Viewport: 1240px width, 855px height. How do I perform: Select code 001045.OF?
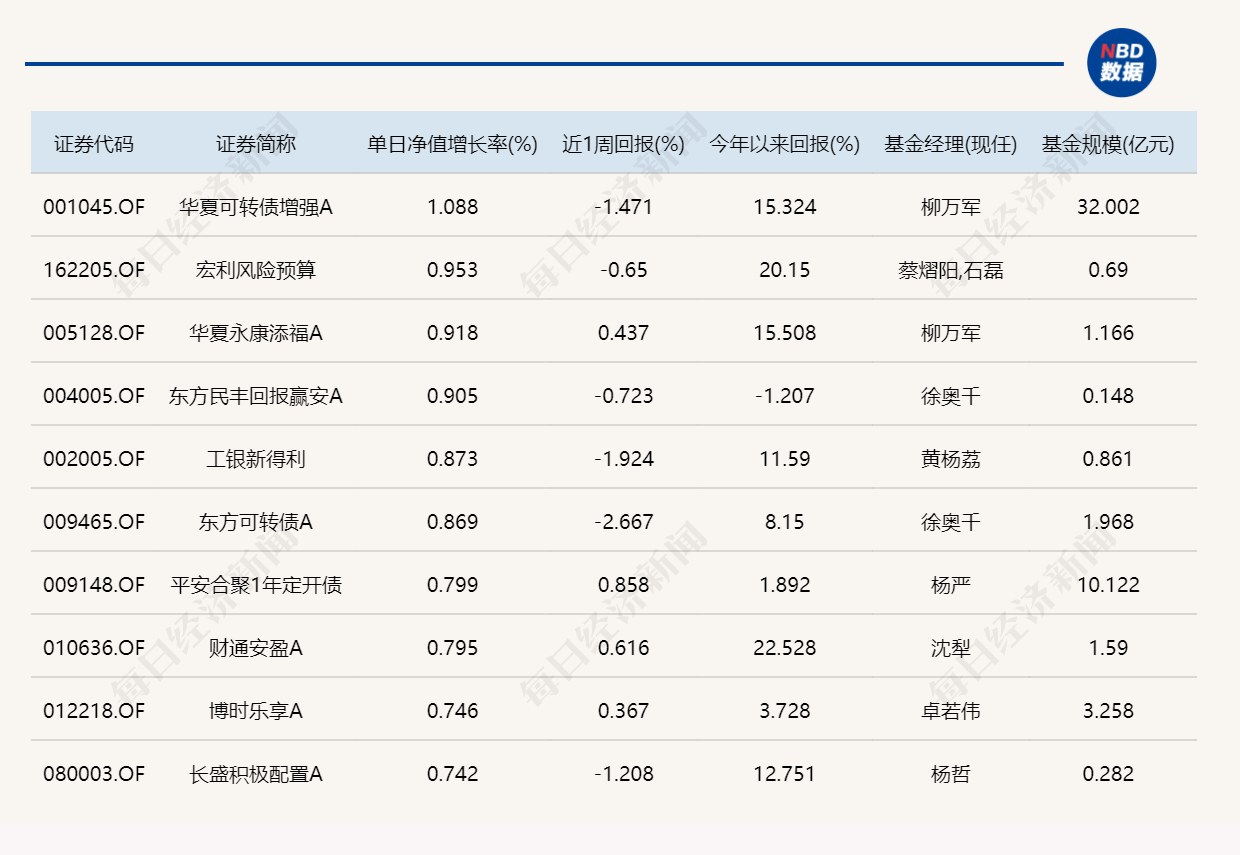[94, 207]
